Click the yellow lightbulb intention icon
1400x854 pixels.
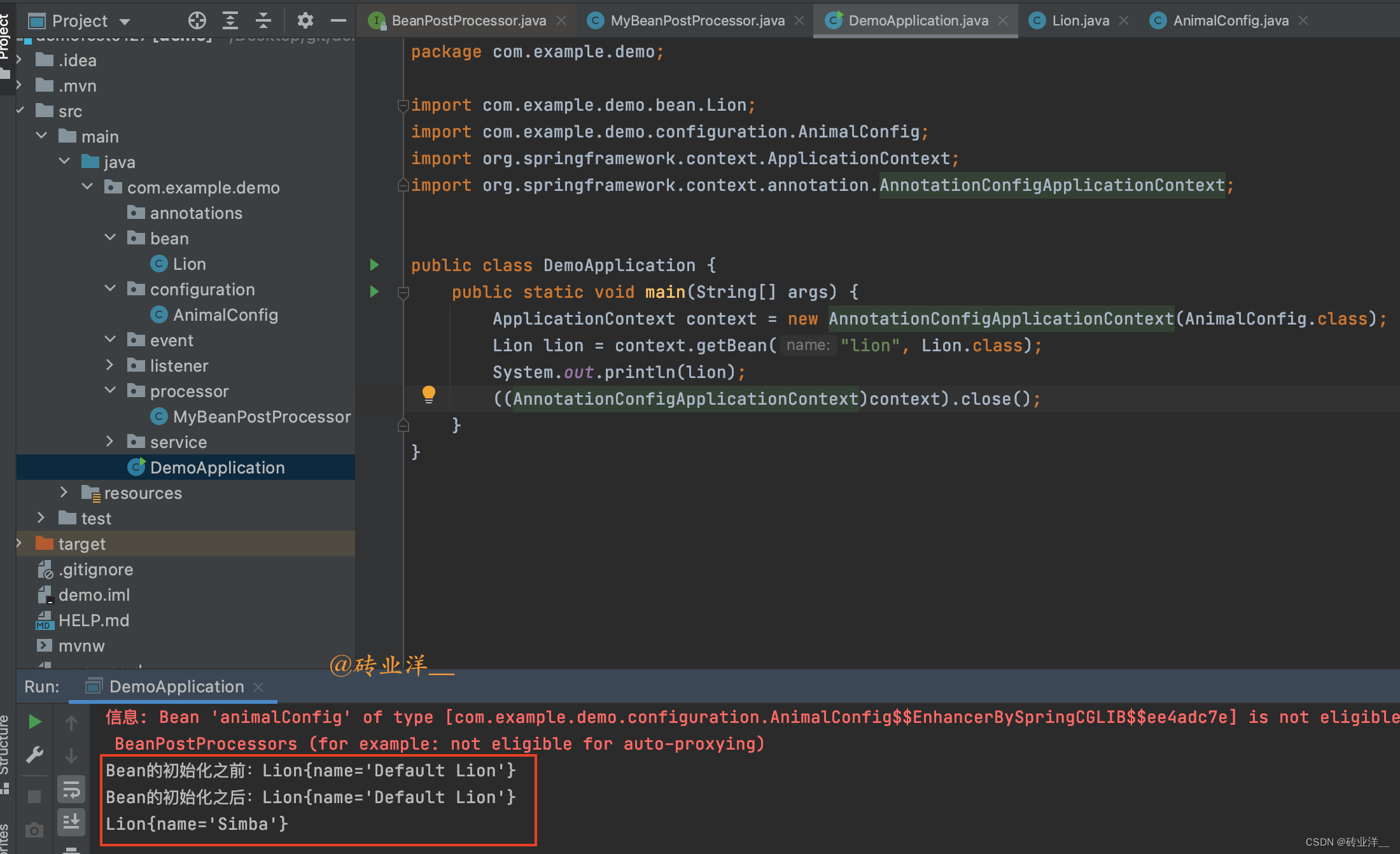click(x=429, y=395)
